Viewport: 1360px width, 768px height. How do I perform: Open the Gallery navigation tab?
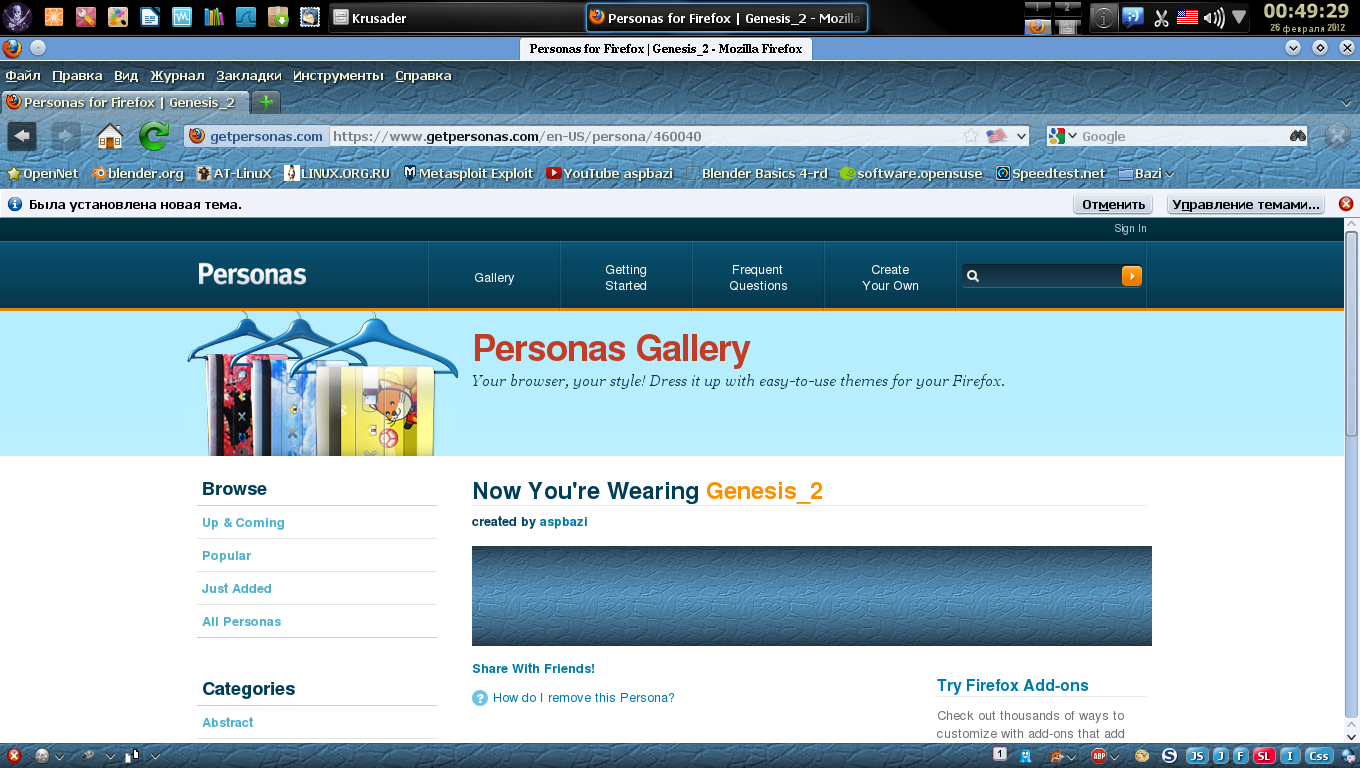point(494,277)
